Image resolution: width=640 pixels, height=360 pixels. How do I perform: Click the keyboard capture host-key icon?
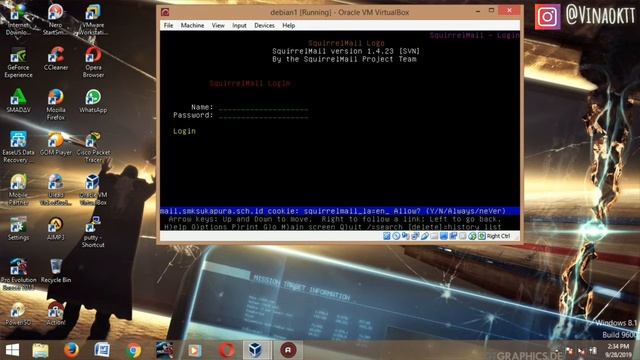pyautogui.click(x=482, y=236)
